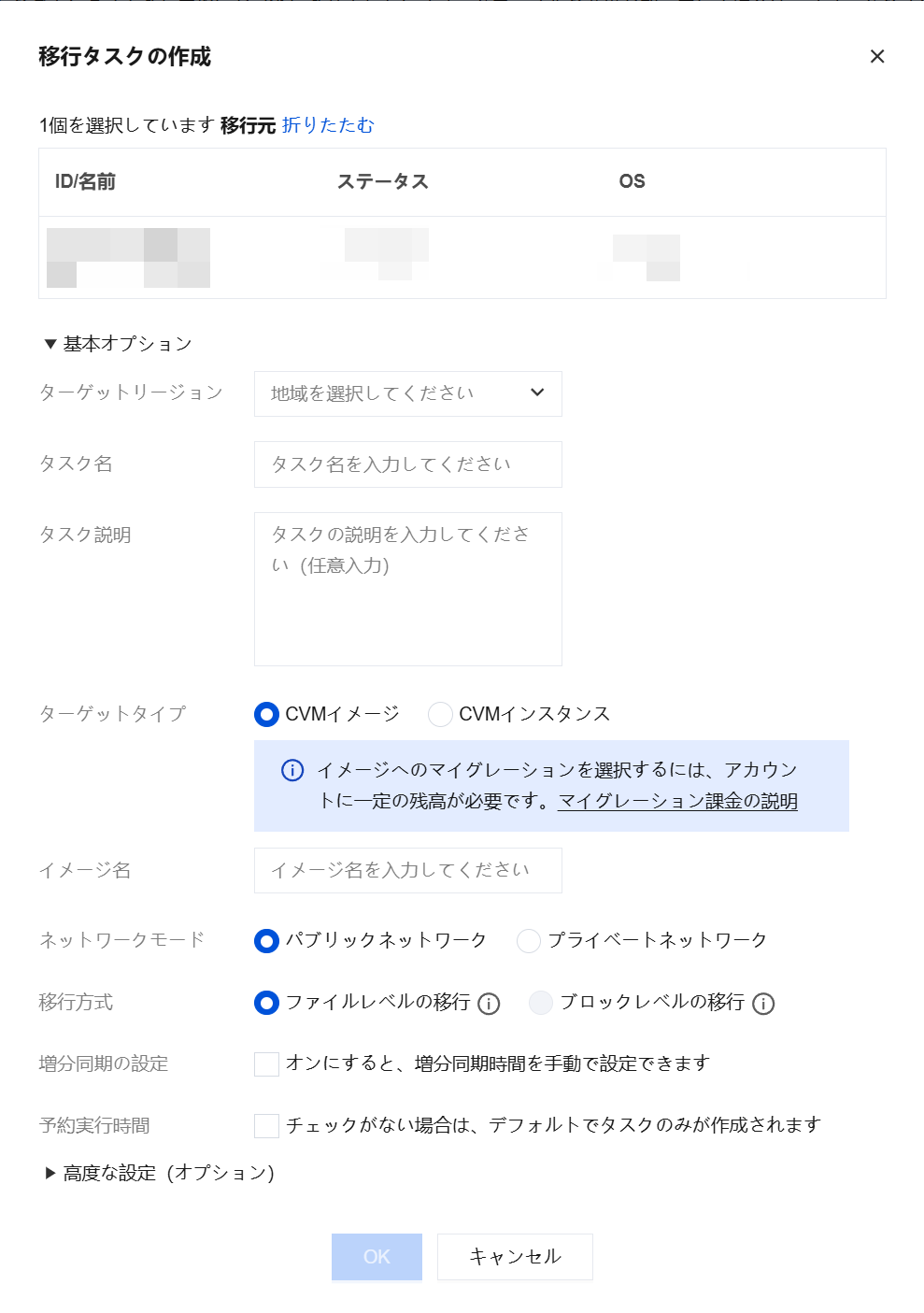The image size is (924, 1313).
Task: Choose プライベートネットワーク network mode
Action: pyautogui.click(x=529, y=941)
